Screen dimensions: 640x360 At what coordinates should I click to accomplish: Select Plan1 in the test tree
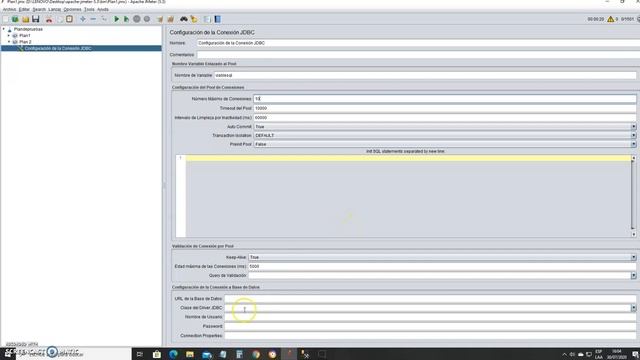[x=24, y=36]
